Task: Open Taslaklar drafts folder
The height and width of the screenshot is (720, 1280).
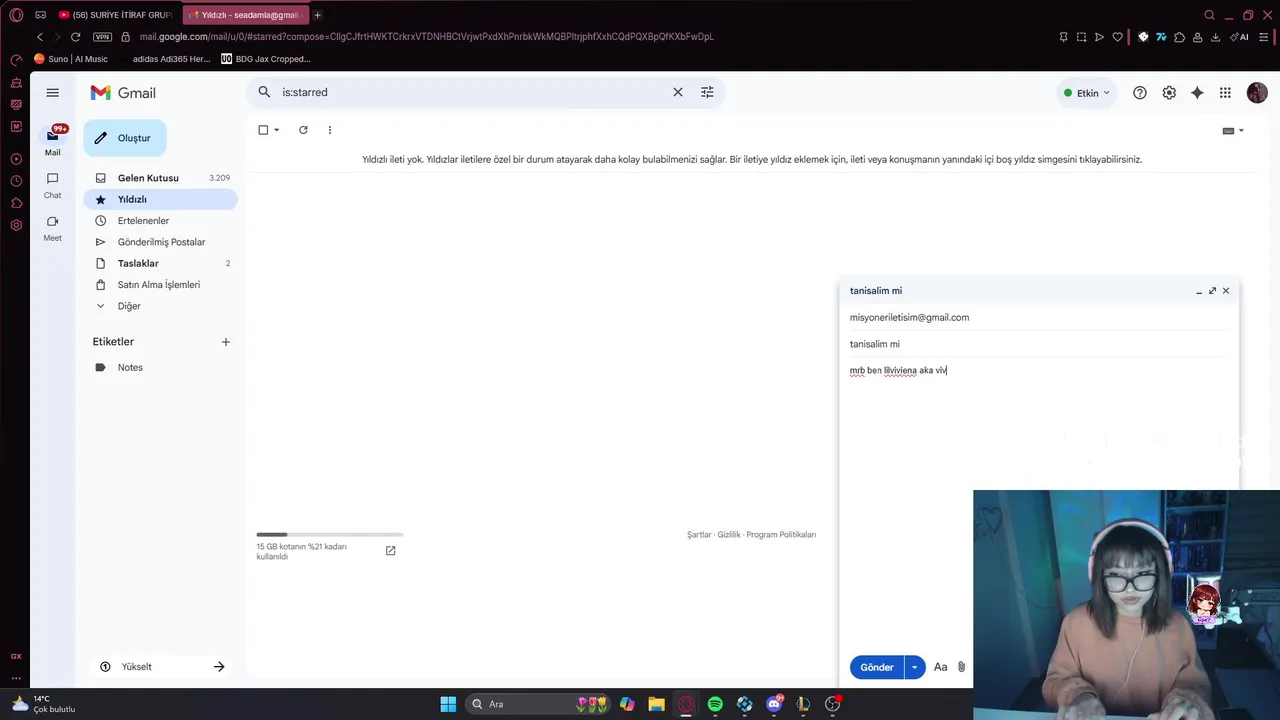Action: coord(160,263)
